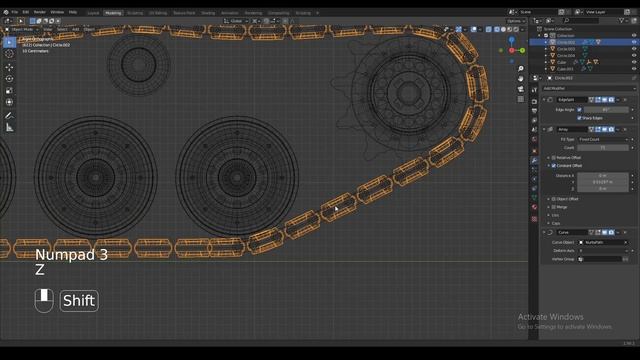This screenshot has width=640, height=360.
Task: Enable the Merge checkbox
Action: coord(554,207)
